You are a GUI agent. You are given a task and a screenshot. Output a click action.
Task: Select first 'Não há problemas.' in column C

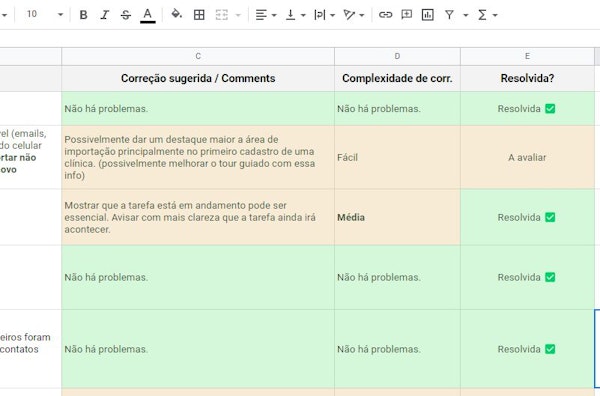click(x=198, y=109)
